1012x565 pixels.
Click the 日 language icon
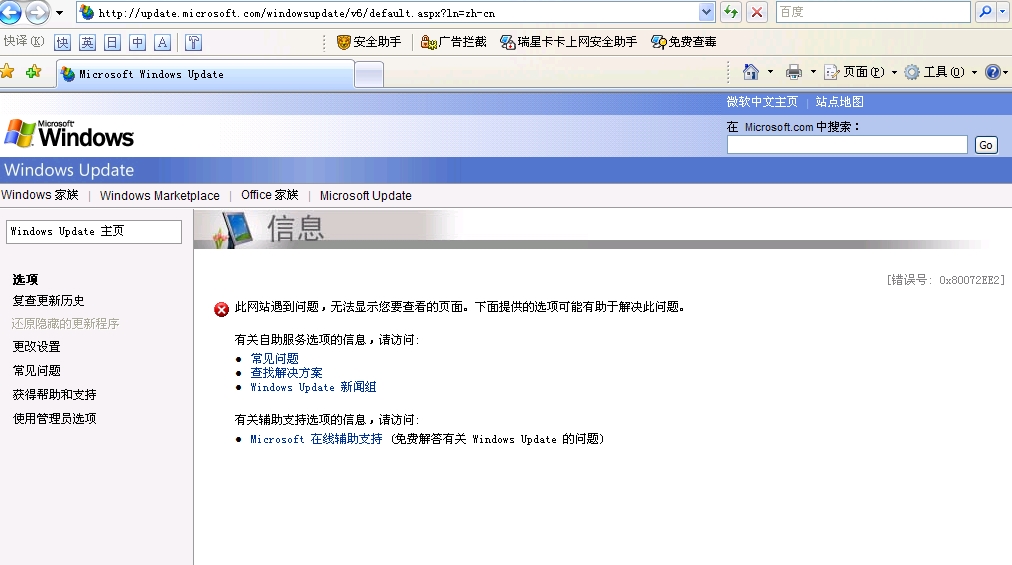[112, 43]
